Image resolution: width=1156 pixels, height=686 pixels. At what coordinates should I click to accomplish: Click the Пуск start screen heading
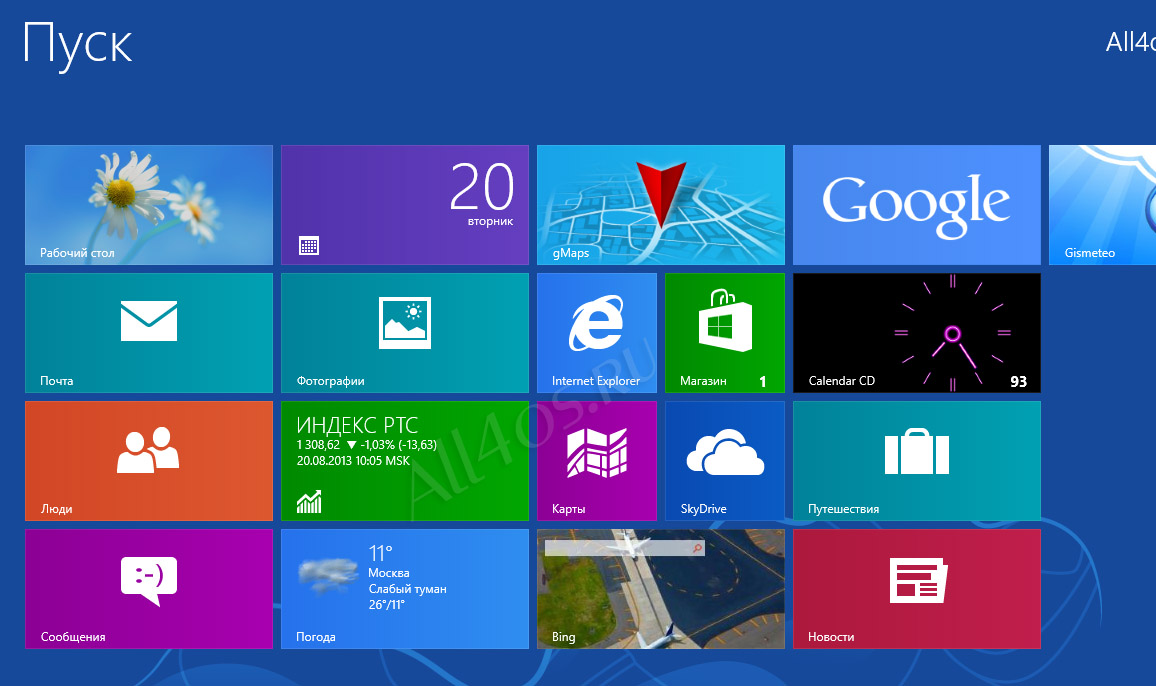(x=78, y=46)
